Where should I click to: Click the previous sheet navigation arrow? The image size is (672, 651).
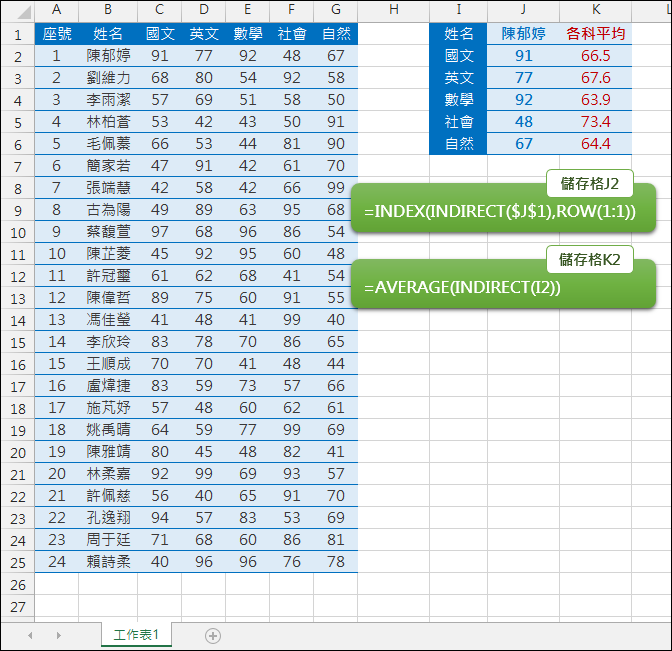pyautogui.click(x=30, y=636)
